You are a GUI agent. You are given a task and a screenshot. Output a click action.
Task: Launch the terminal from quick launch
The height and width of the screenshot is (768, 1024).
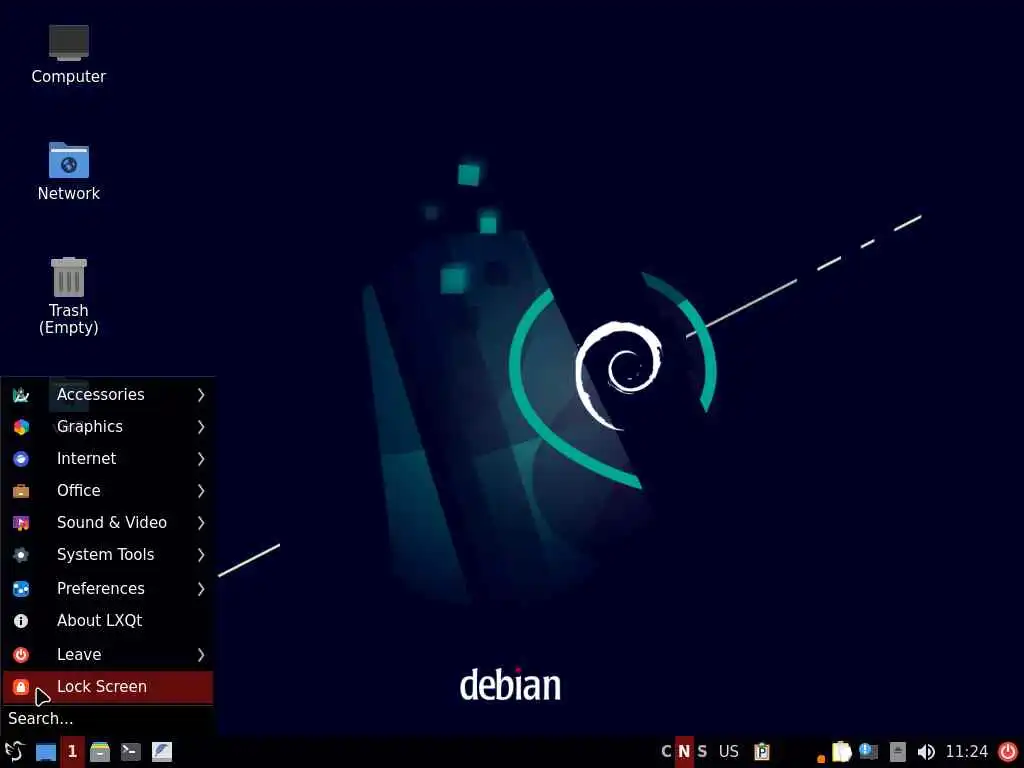point(131,752)
